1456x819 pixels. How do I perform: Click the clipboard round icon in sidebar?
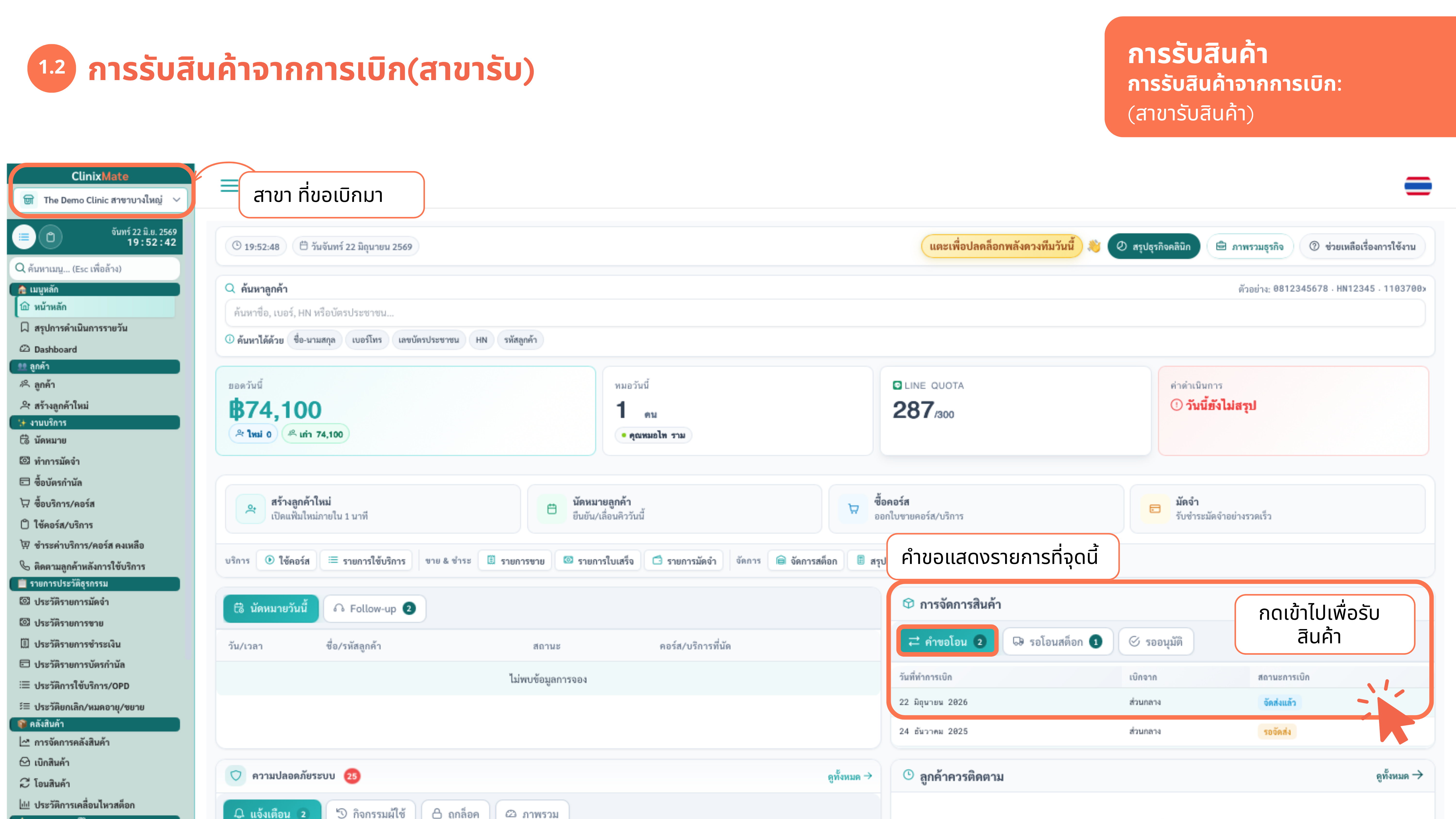[x=50, y=237]
